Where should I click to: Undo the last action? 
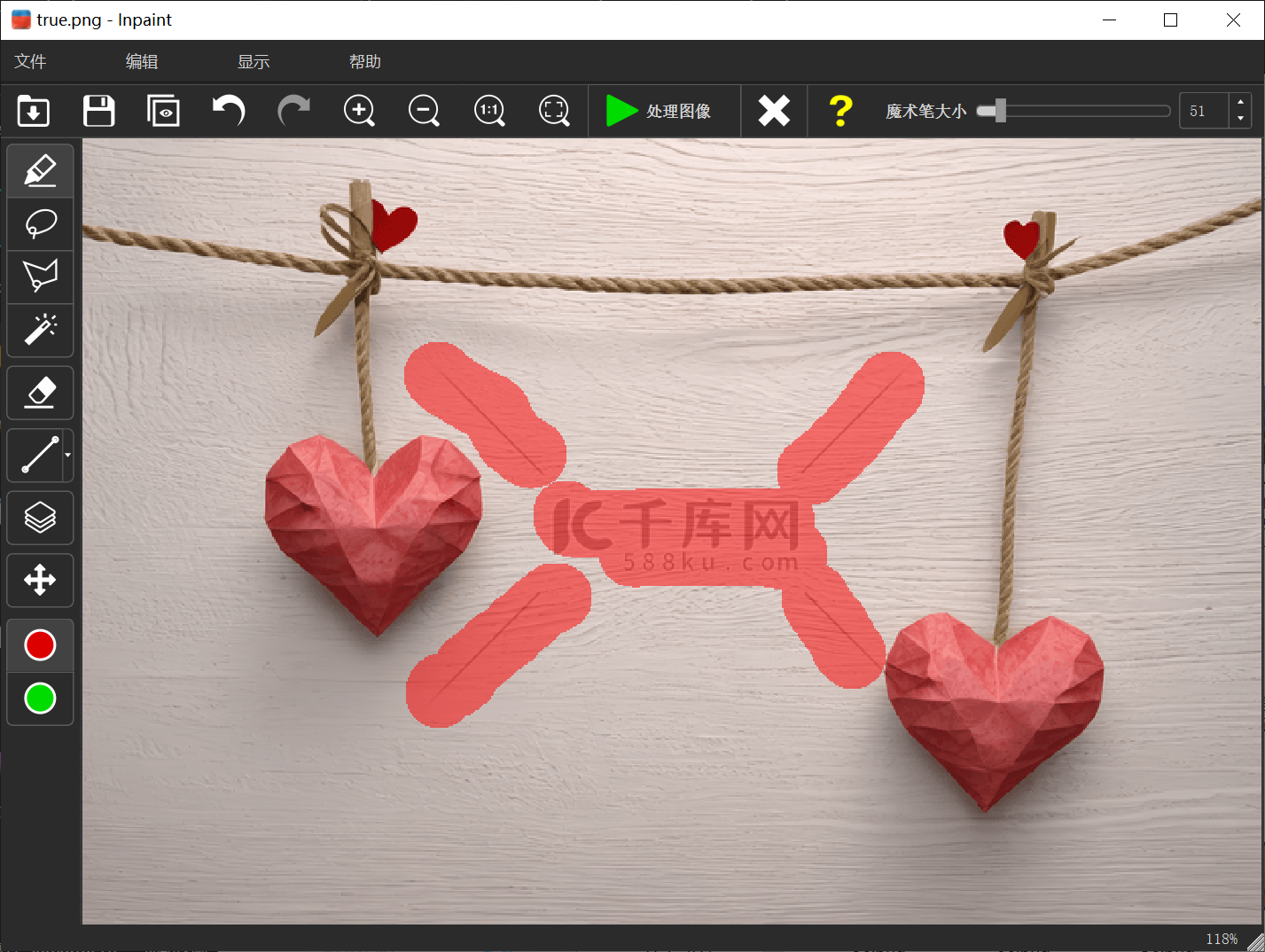[229, 111]
